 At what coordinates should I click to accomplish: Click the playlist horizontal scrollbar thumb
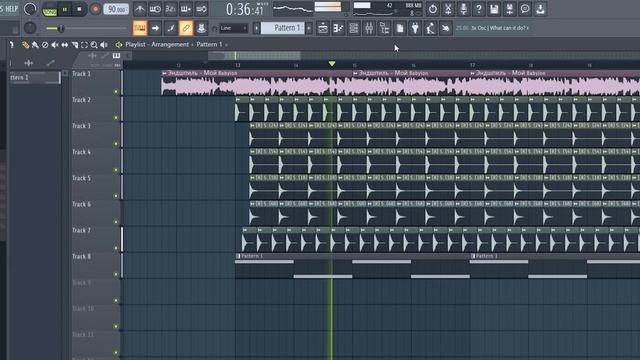click(254, 56)
